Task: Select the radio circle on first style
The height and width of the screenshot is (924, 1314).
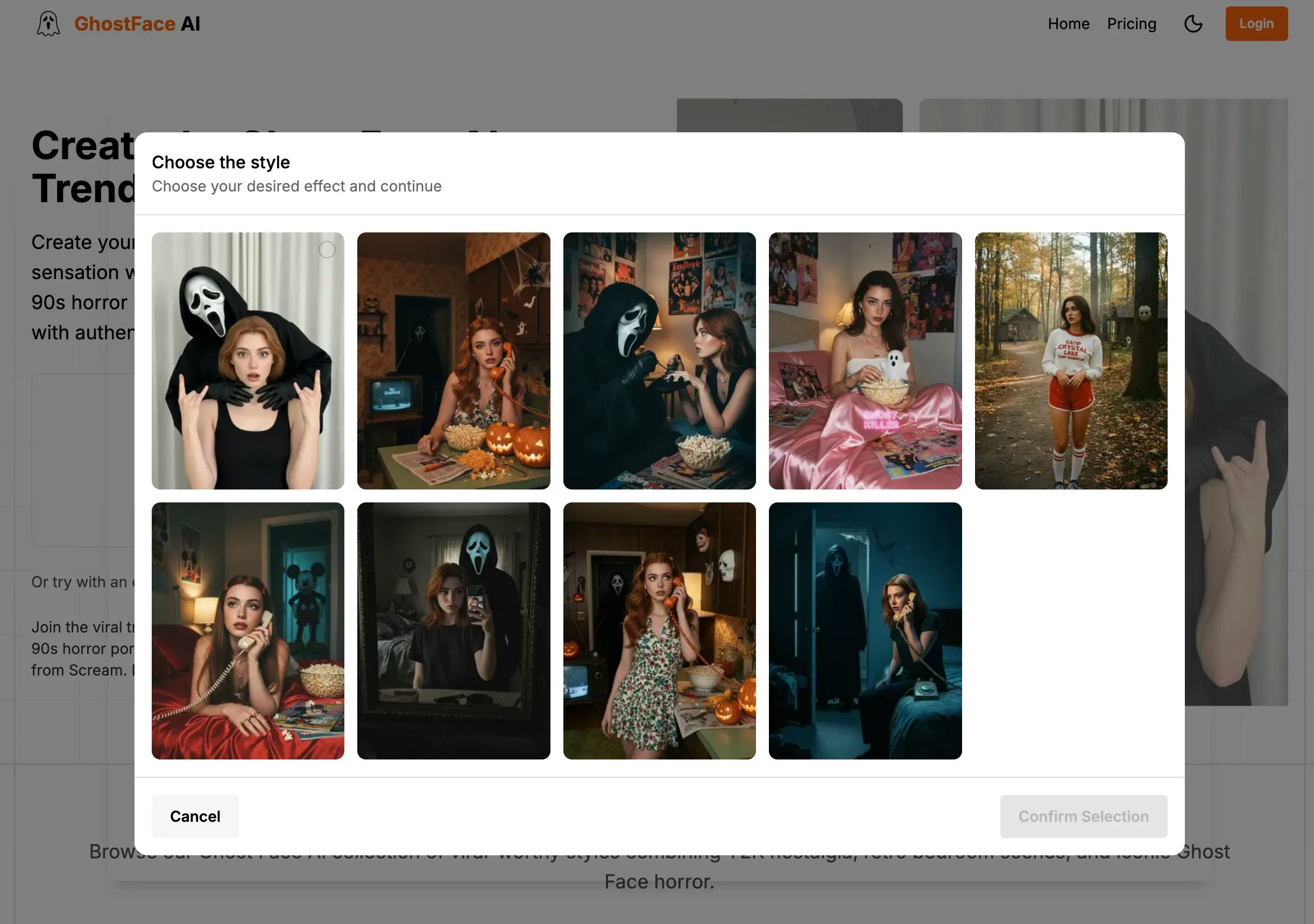Action: (327, 250)
